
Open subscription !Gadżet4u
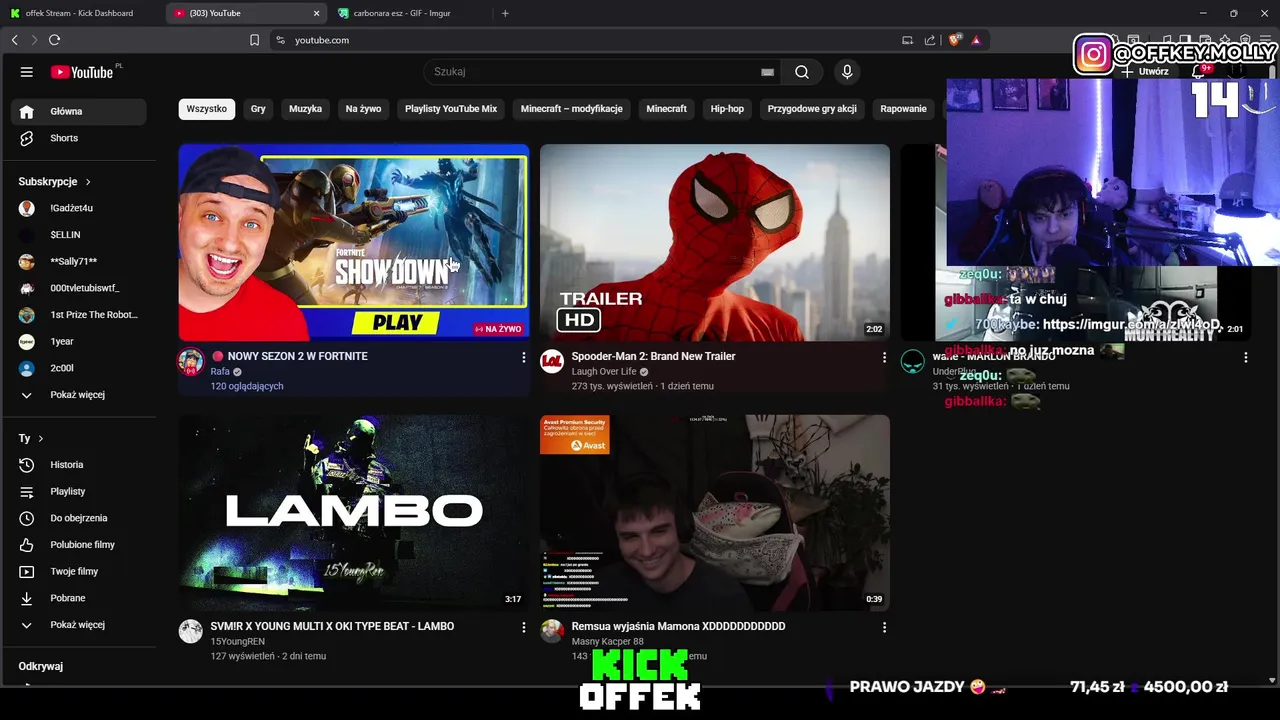tap(78, 208)
